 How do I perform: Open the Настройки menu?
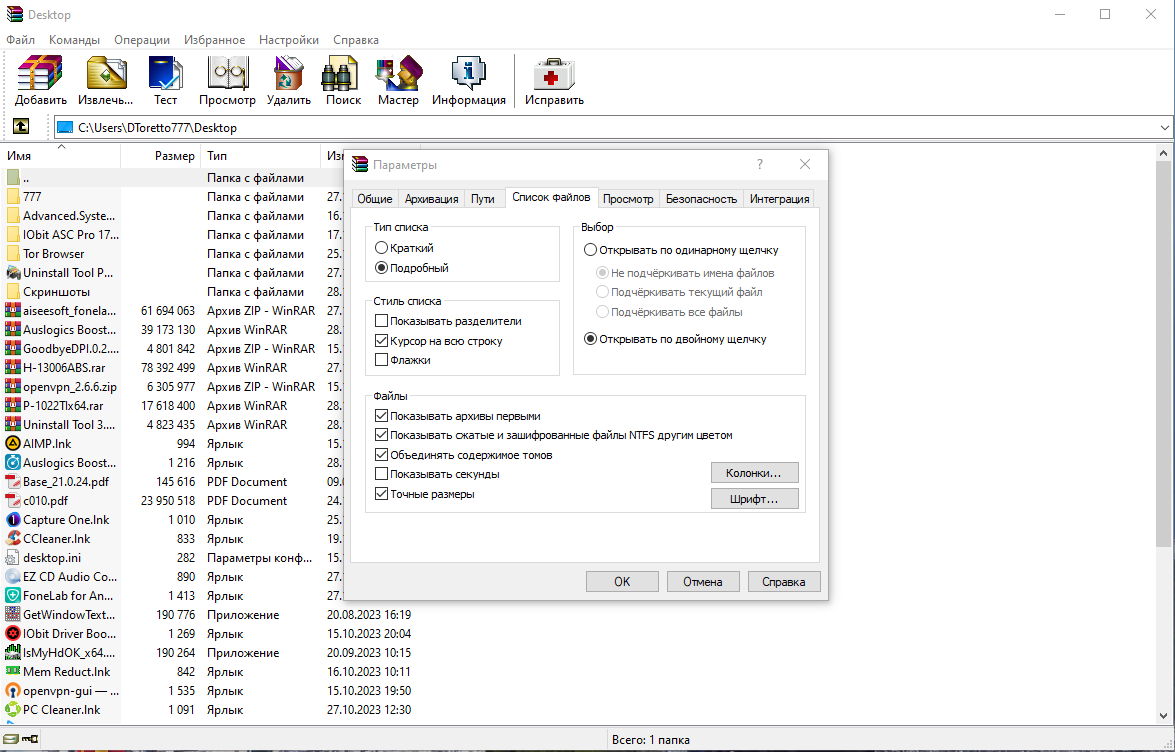[x=289, y=40]
